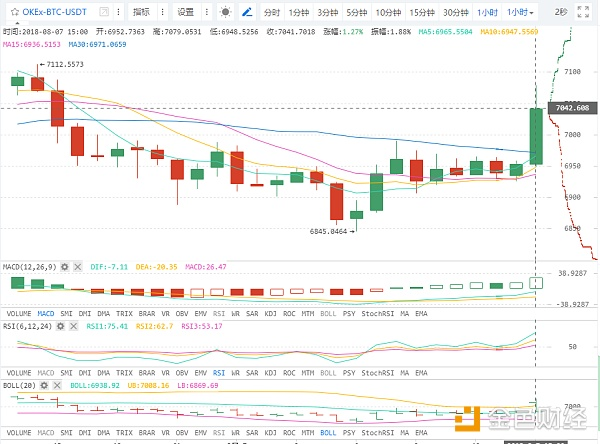Select OBV in the row below the RSI chart

[182, 373]
